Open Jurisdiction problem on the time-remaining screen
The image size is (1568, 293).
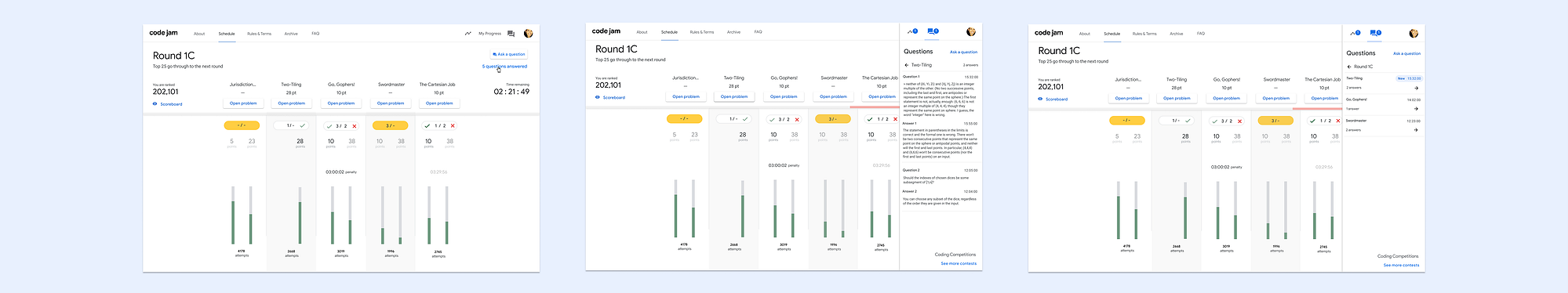pos(243,103)
